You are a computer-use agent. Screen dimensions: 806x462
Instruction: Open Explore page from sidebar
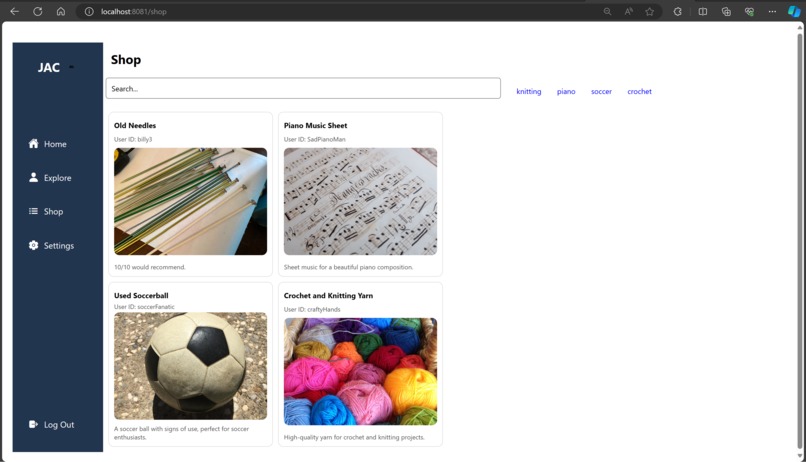(x=58, y=178)
